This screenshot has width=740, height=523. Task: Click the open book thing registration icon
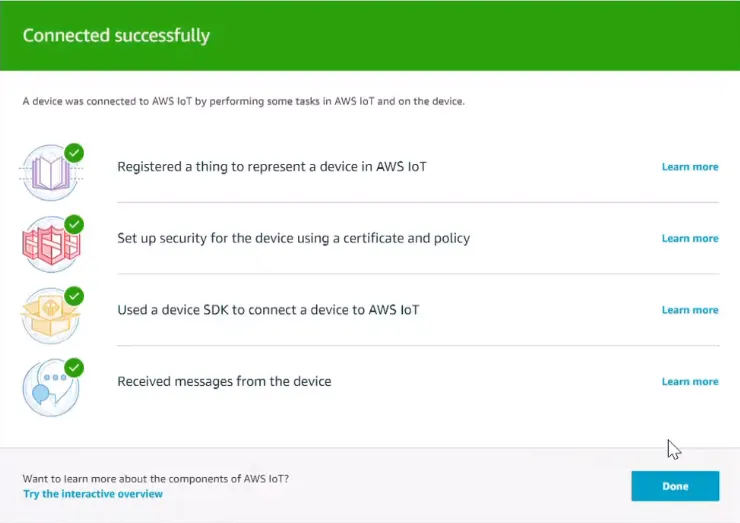click(x=51, y=173)
